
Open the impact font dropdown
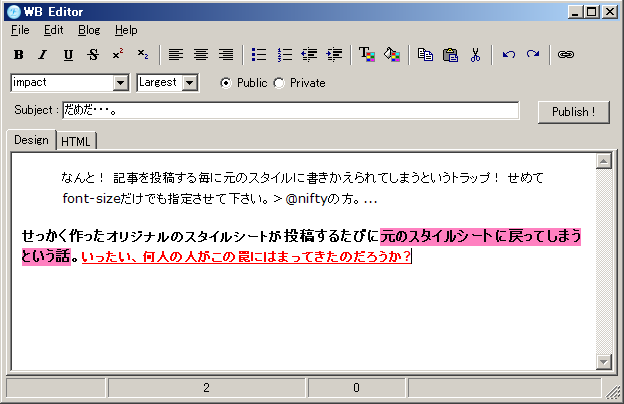121,83
